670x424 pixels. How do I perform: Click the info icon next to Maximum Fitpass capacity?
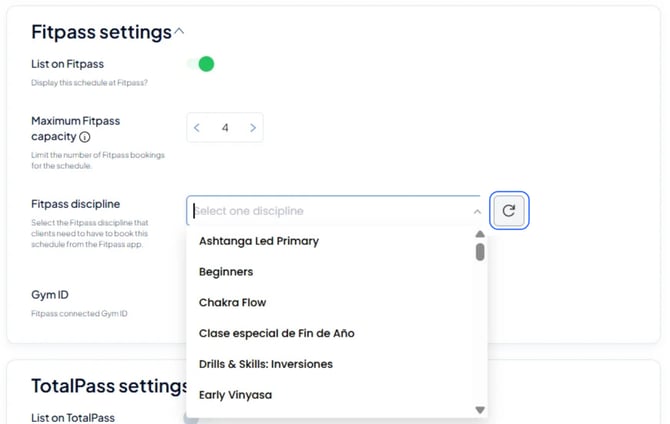tap(85, 137)
